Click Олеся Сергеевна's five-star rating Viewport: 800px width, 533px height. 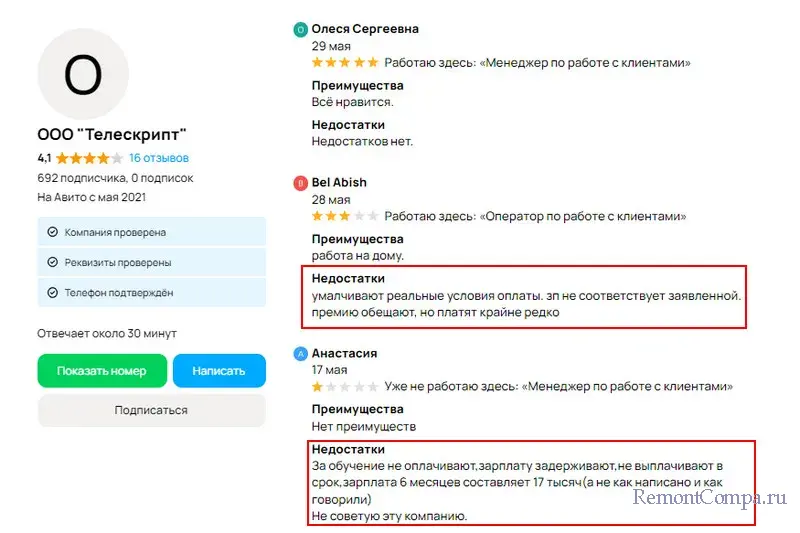pyautogui.click(x=345, y=63)
